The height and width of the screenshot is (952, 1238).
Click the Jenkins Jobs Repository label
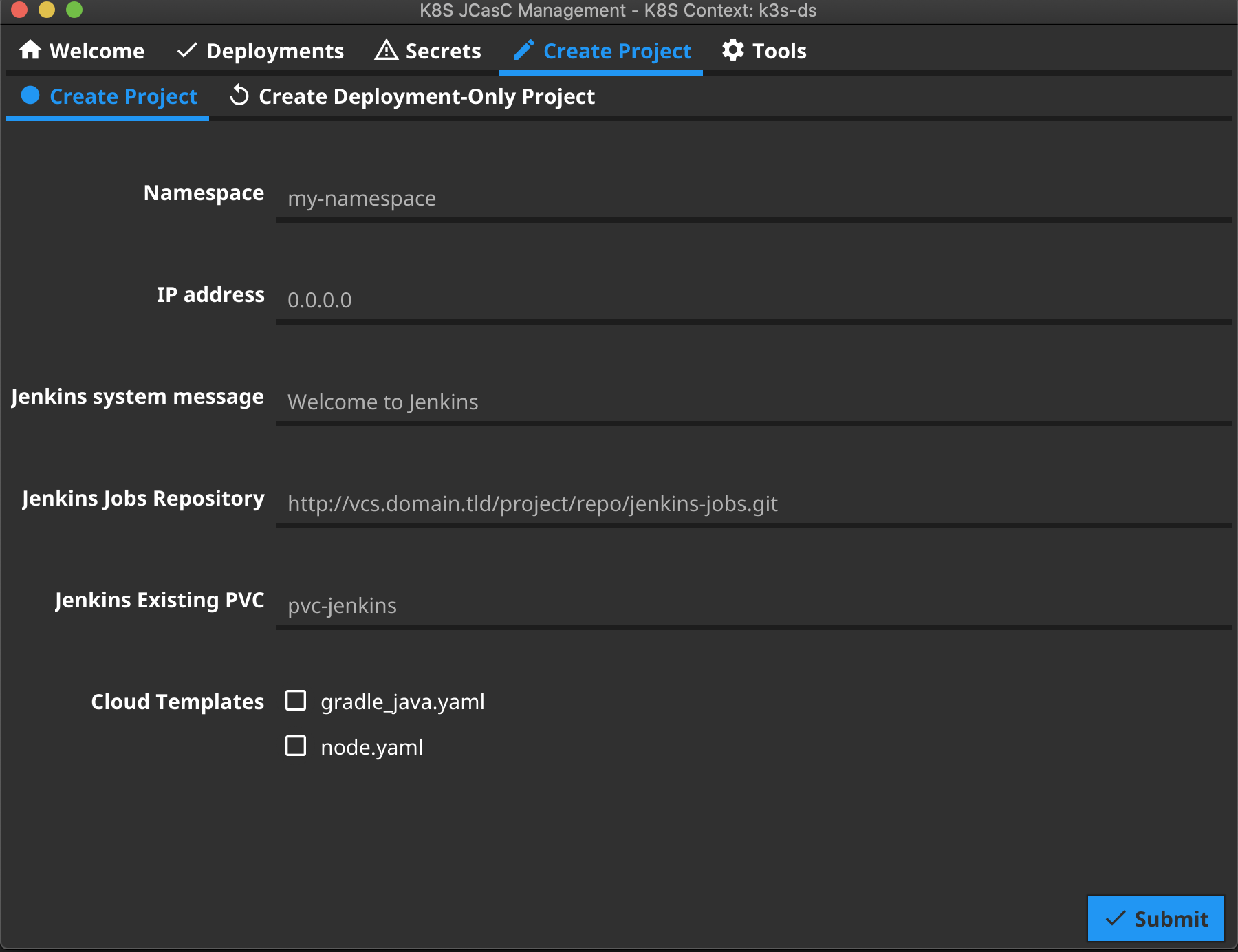tap(143, 499)
